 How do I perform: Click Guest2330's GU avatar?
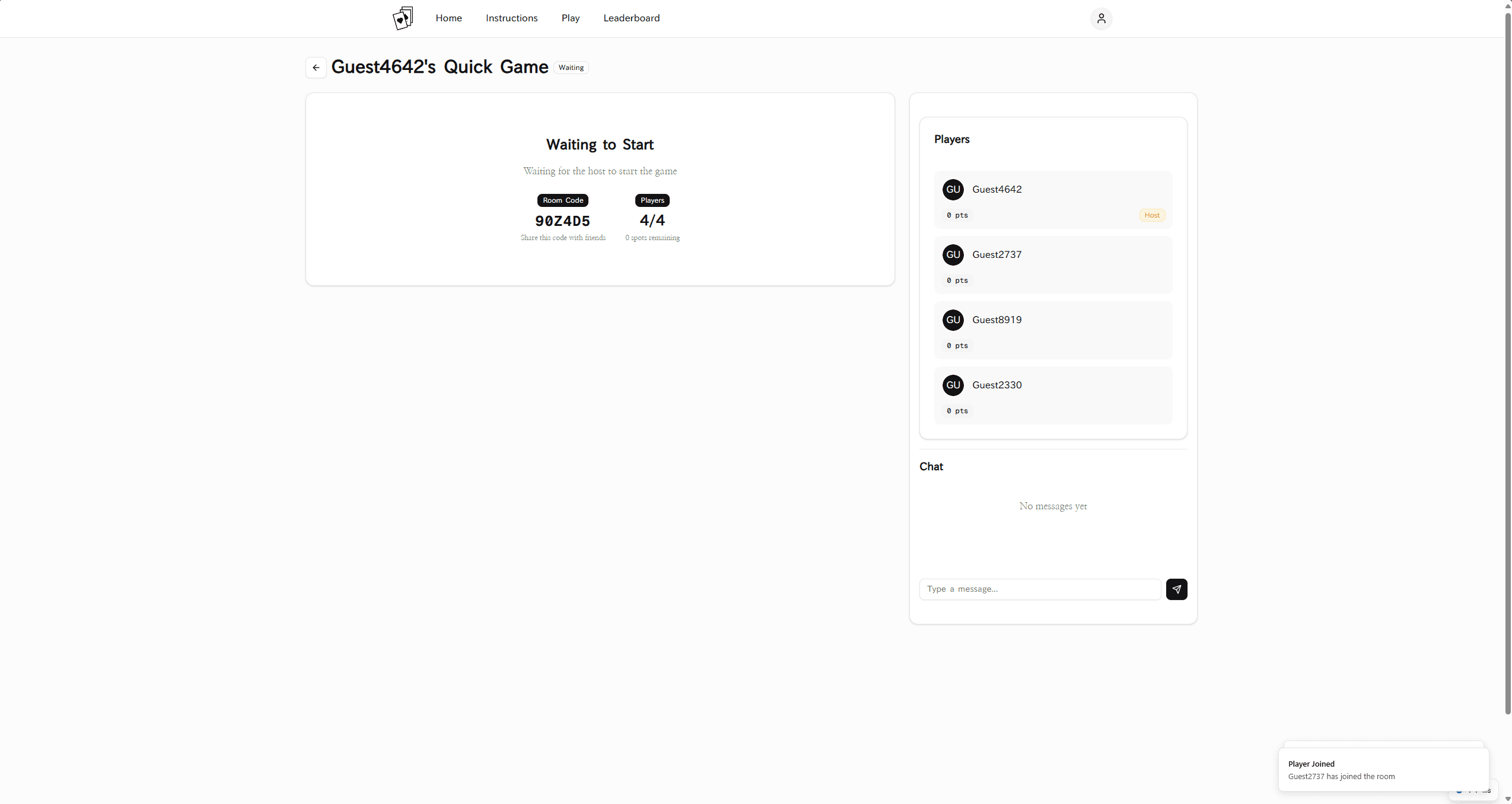[953, 385]
